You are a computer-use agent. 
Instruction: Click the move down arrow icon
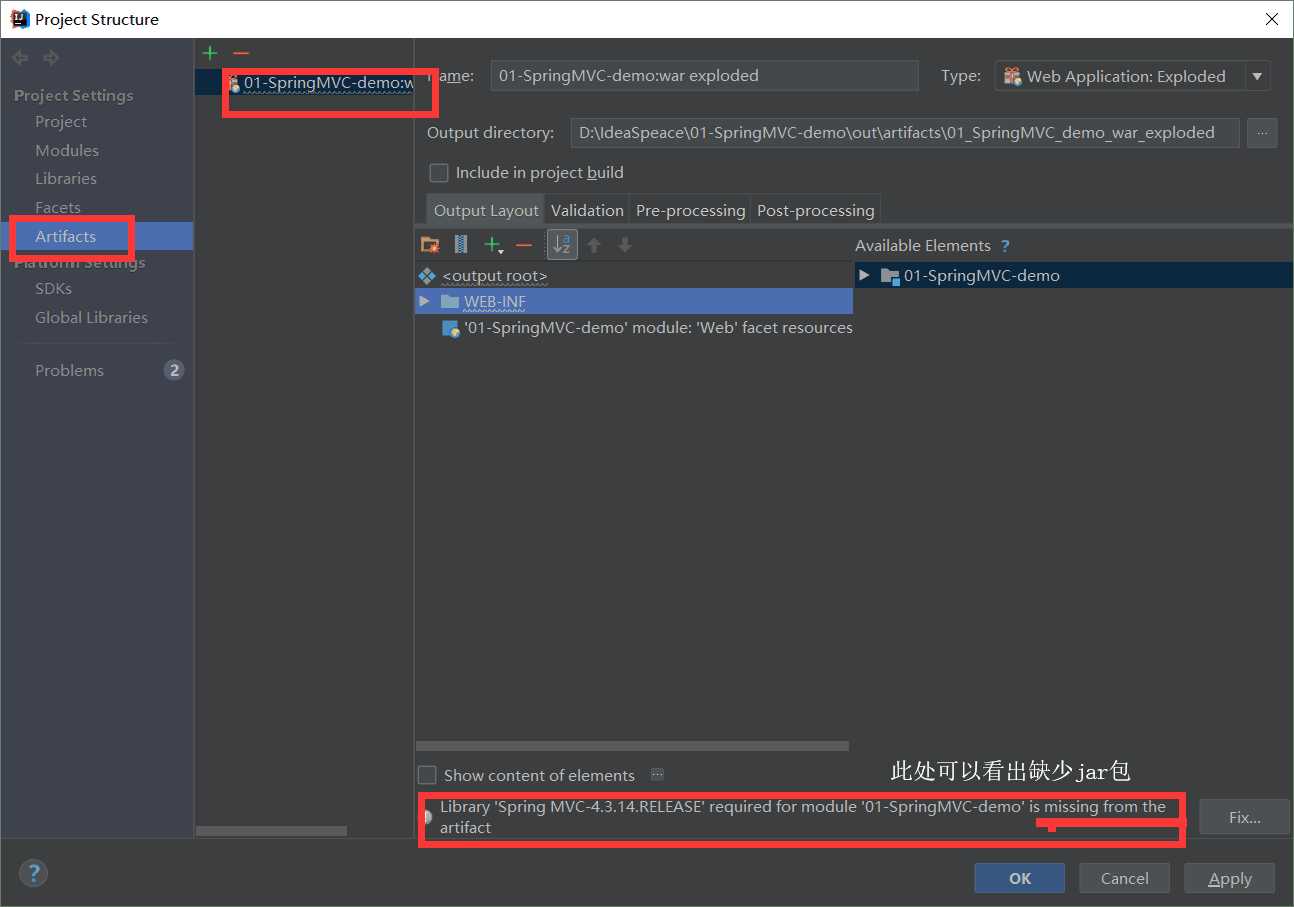625,244
